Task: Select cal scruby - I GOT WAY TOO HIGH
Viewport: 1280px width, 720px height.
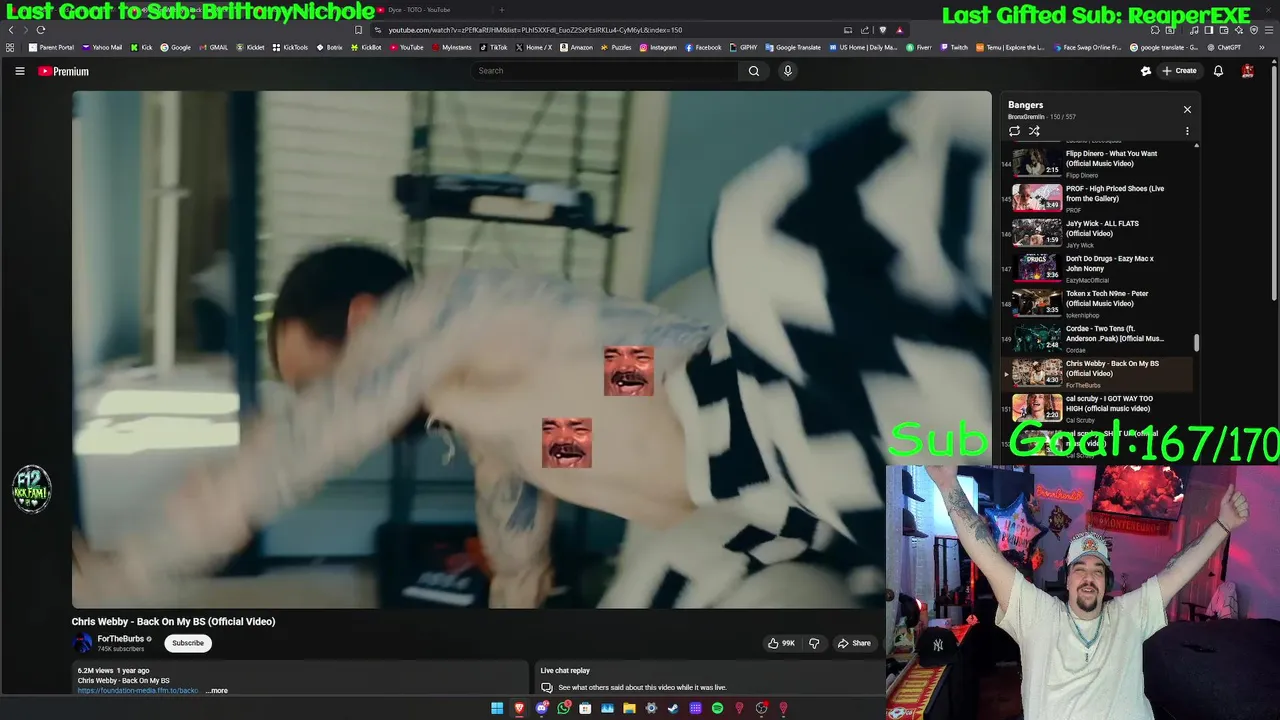Action: (x=1098, y=407)
